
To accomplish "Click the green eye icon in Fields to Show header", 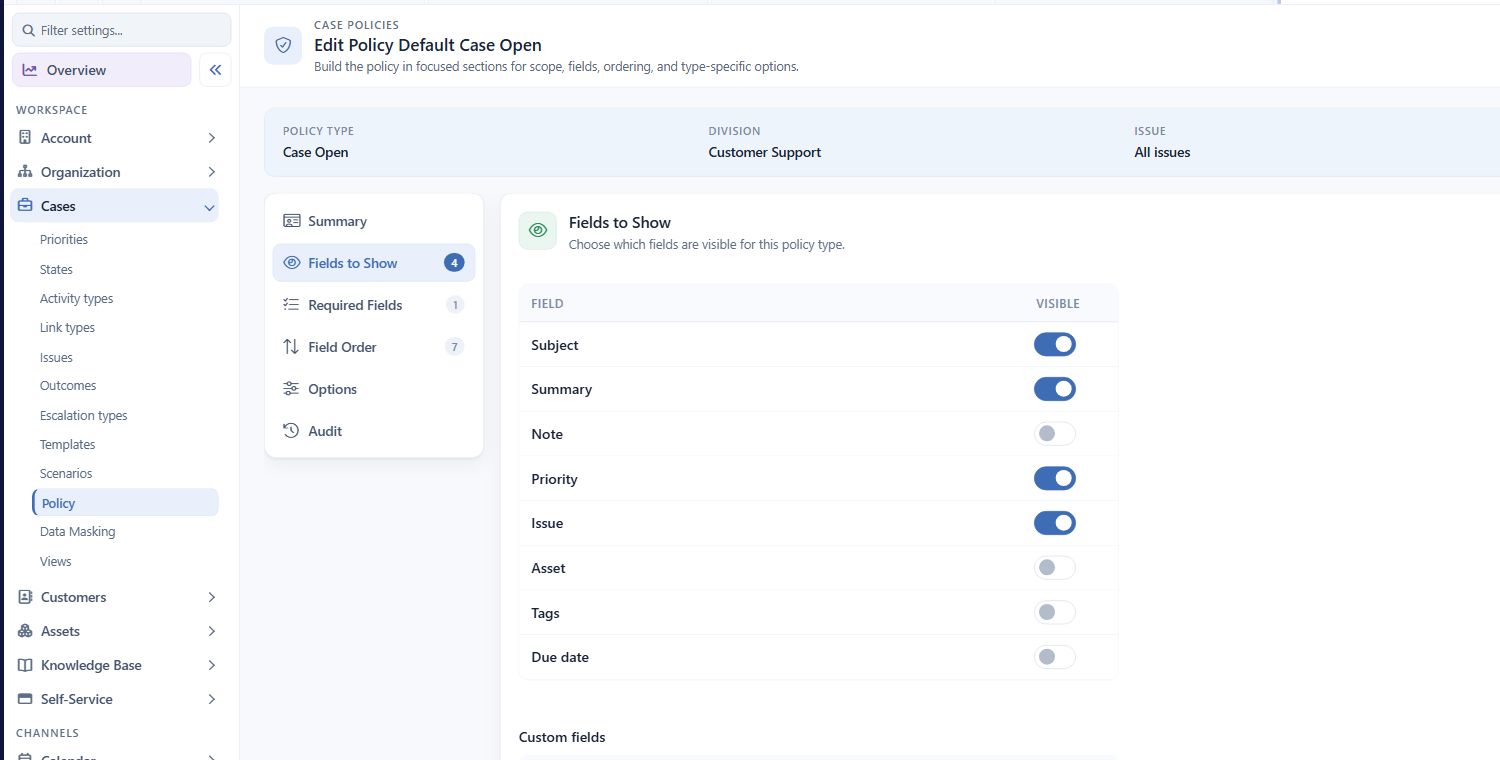I will pyautogui.click(x=538, y=230).
